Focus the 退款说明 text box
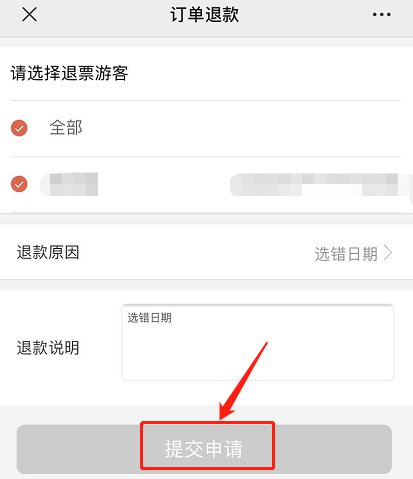 pyautogui.click(x=258, y=342)
